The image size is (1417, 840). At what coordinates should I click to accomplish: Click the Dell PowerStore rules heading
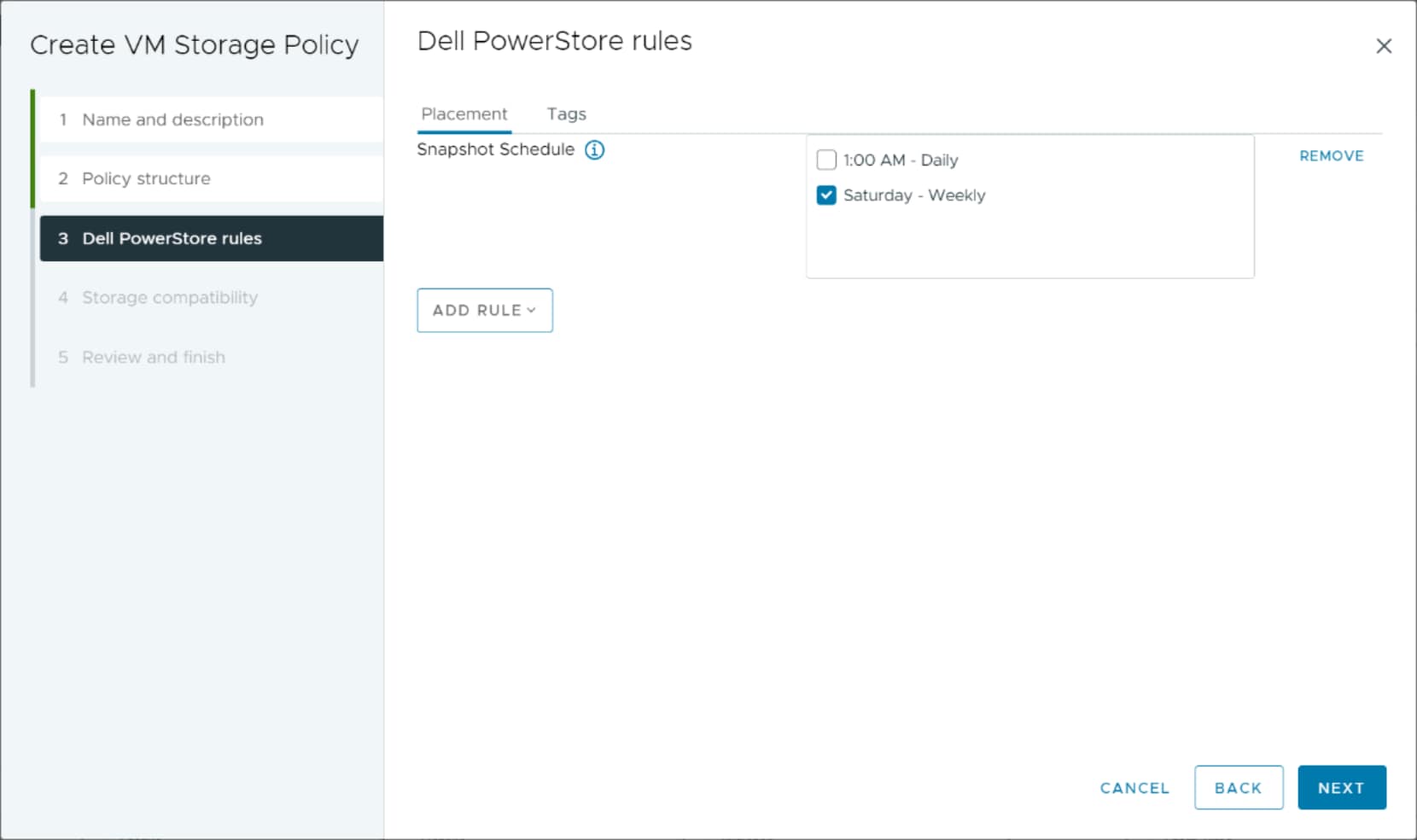point(555,41)
